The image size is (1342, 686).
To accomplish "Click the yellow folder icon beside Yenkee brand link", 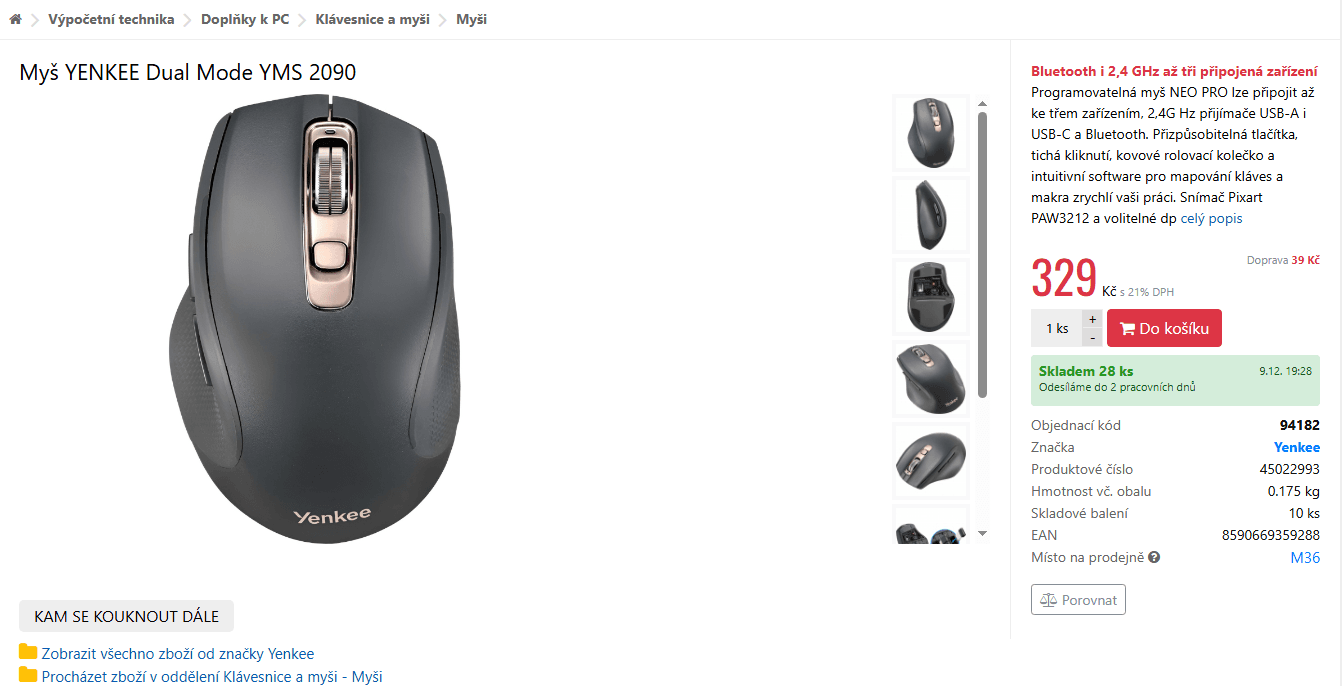I will (28, 653).
